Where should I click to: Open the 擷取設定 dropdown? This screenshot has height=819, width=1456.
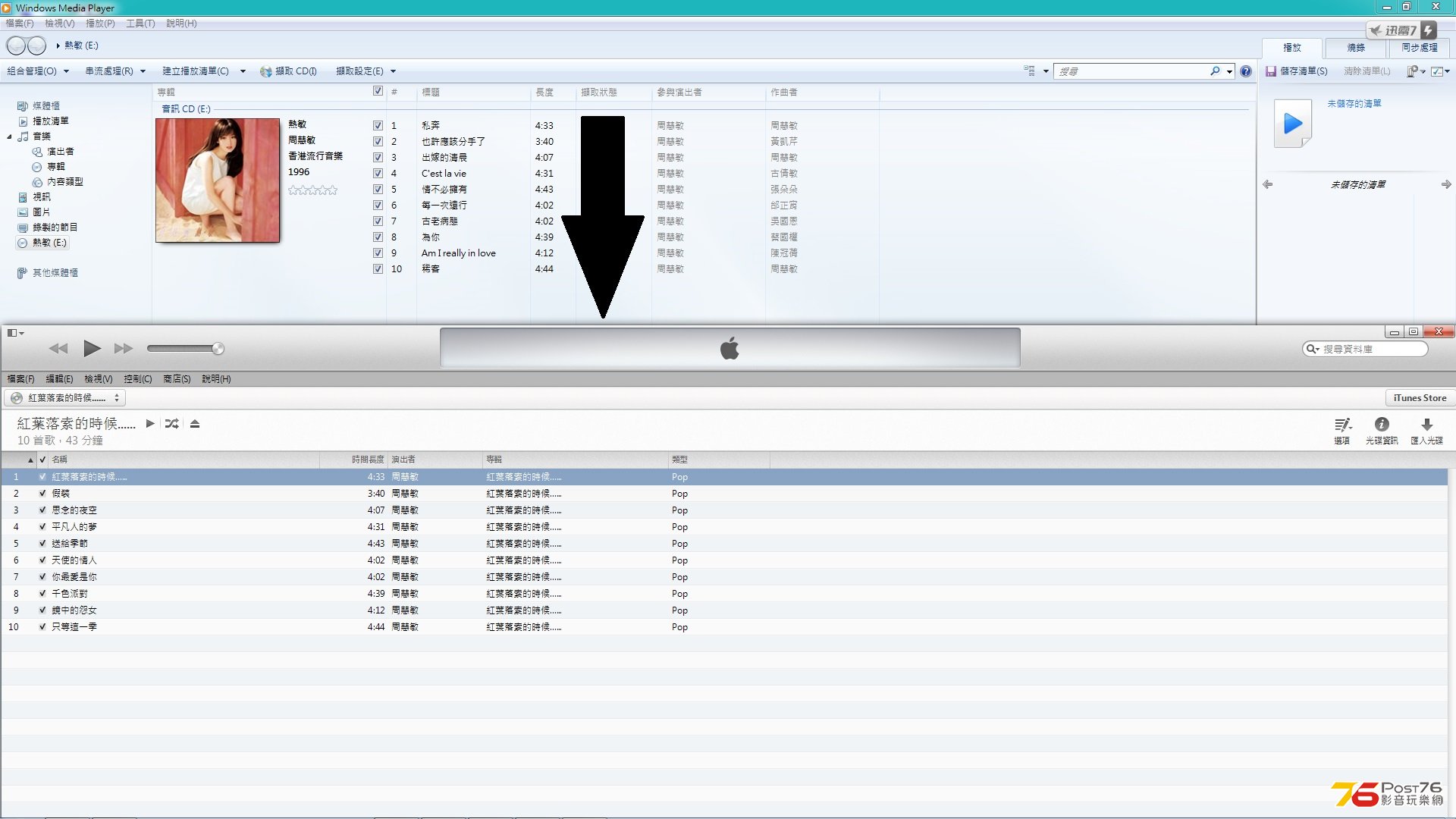point(366,71)
